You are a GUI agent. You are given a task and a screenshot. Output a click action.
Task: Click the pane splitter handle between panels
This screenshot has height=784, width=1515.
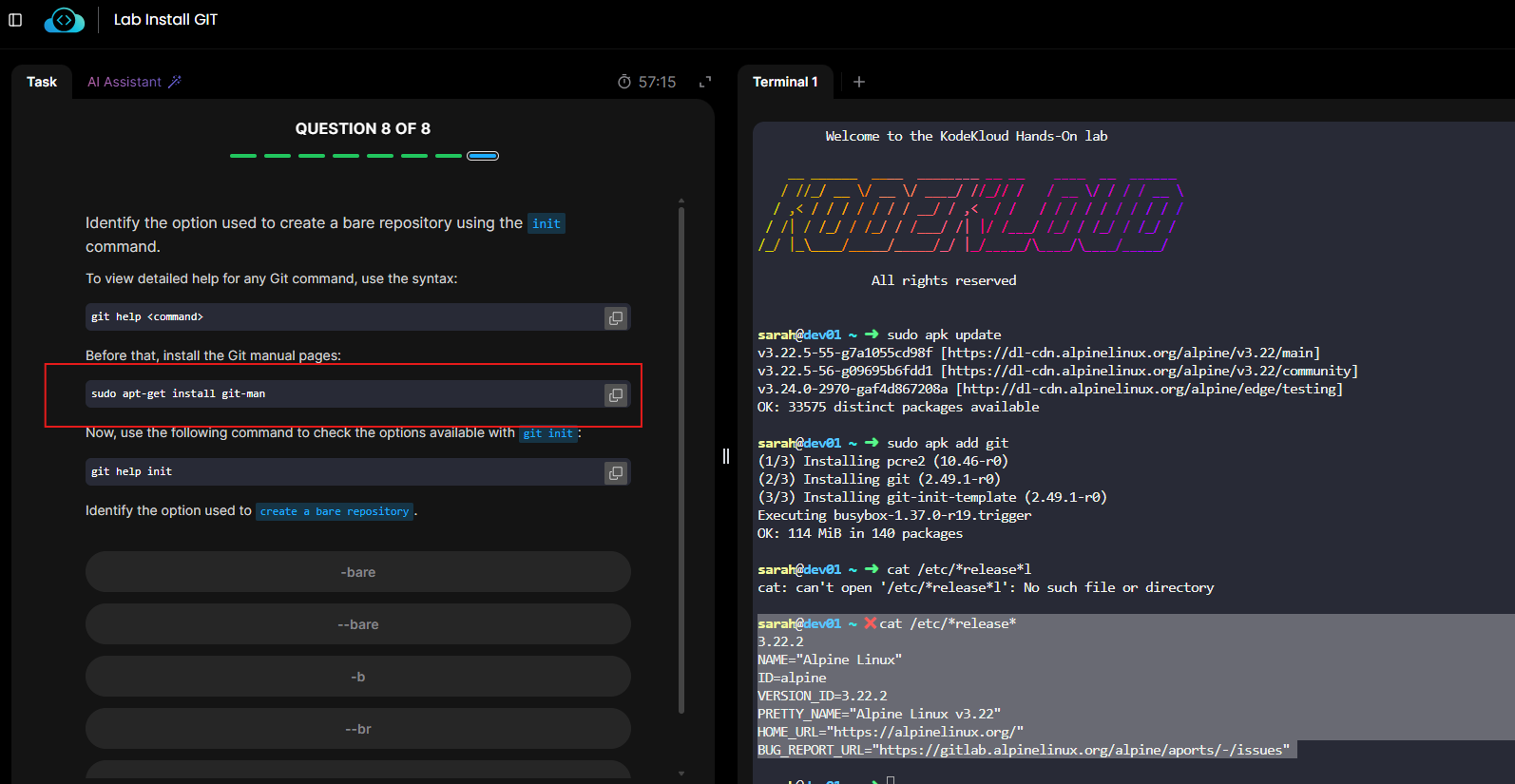click(726, 456)
